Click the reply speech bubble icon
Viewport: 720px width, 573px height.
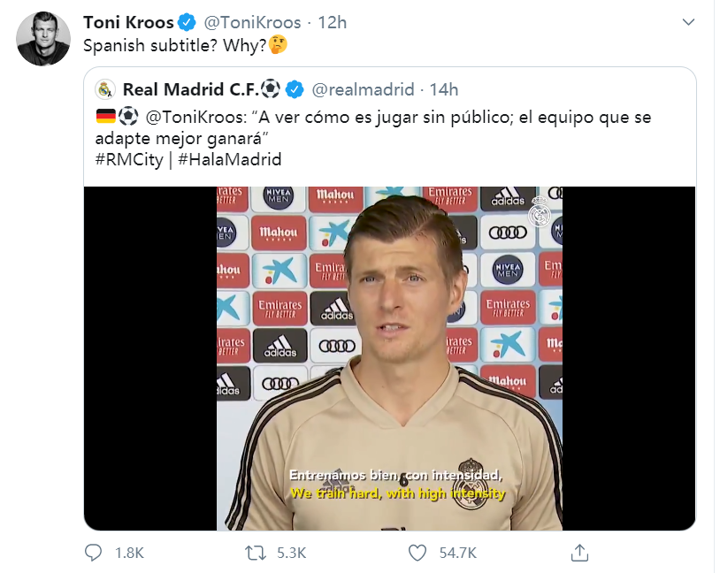(x=93, y=552)
